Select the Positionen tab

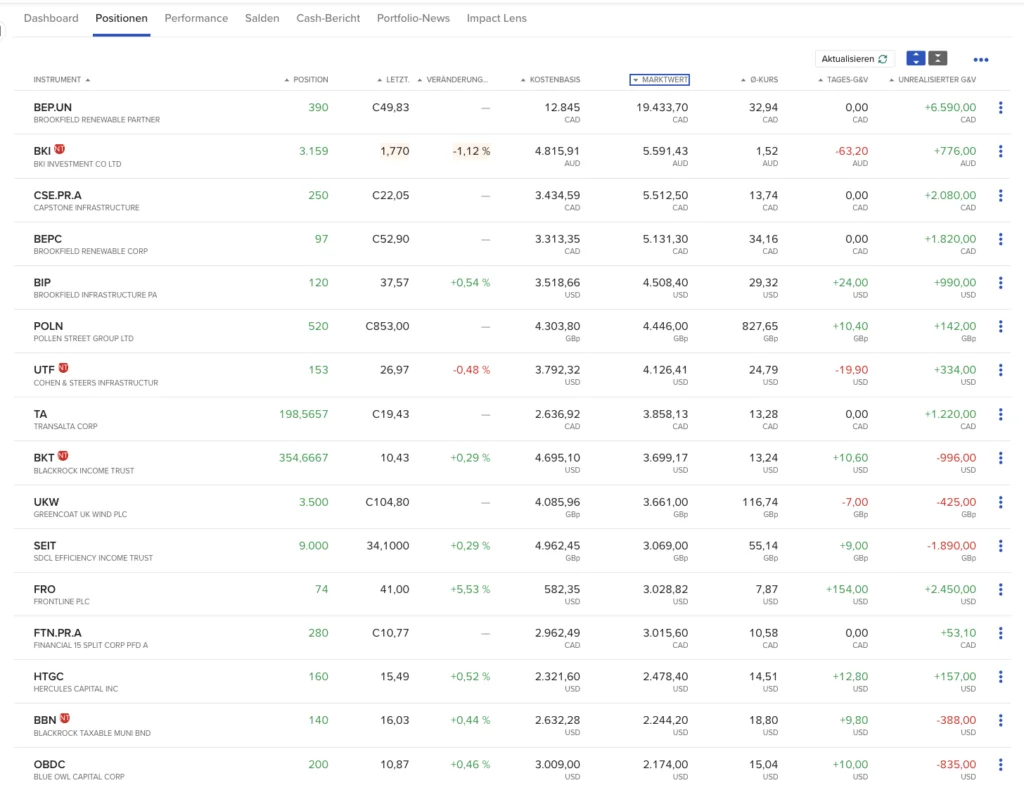click(121, 18)
